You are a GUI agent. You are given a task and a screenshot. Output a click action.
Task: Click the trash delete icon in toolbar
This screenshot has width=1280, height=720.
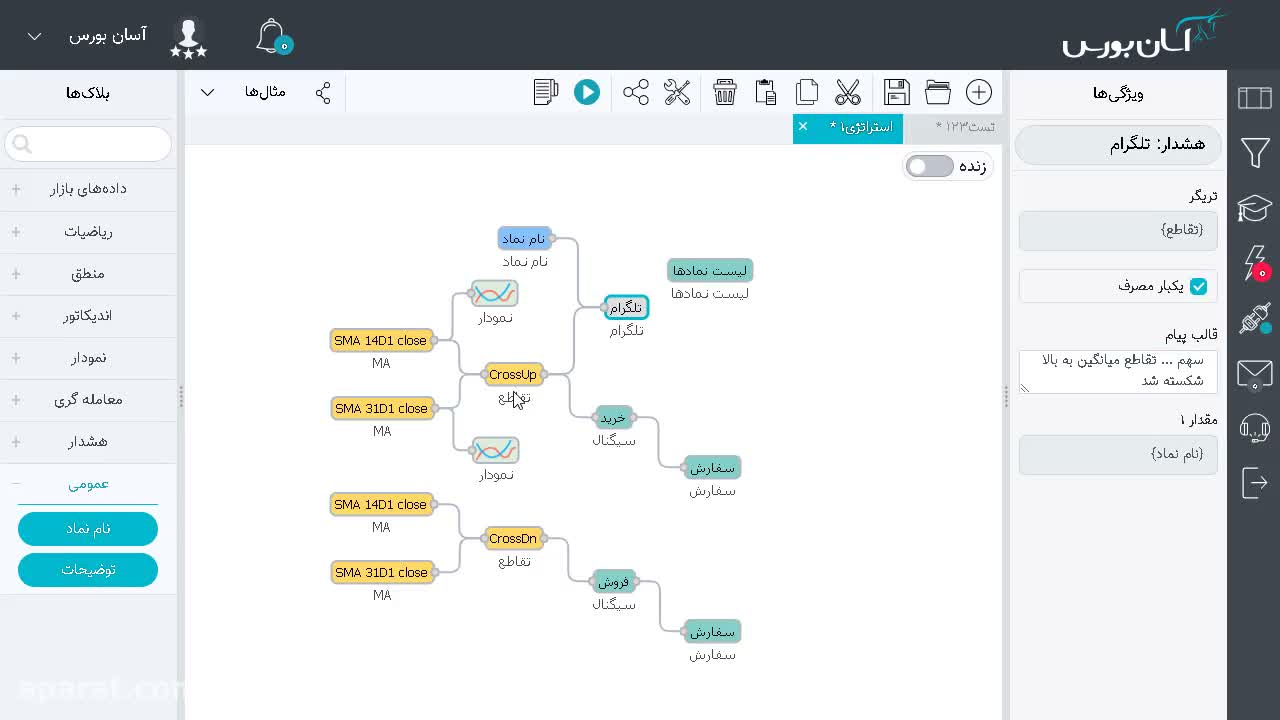click(x=725, y=92)
